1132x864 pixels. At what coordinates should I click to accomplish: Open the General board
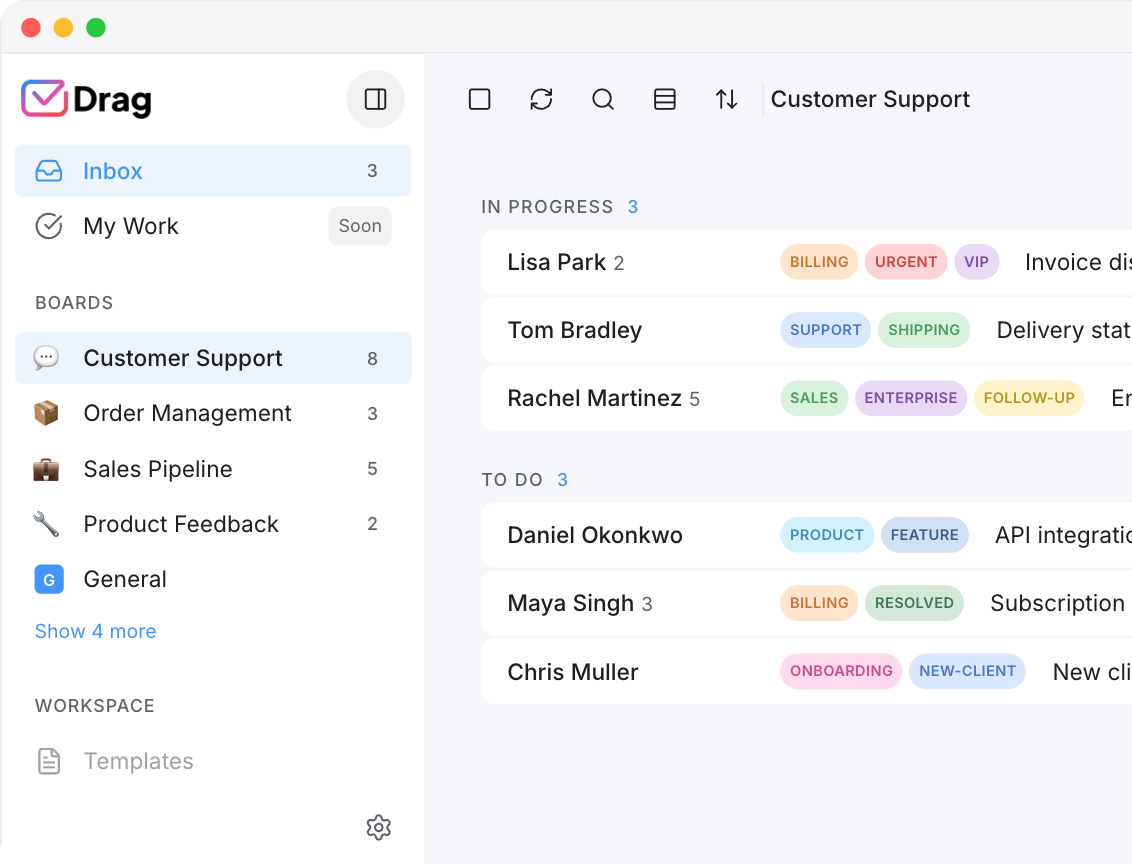click(x=213, y=579)
